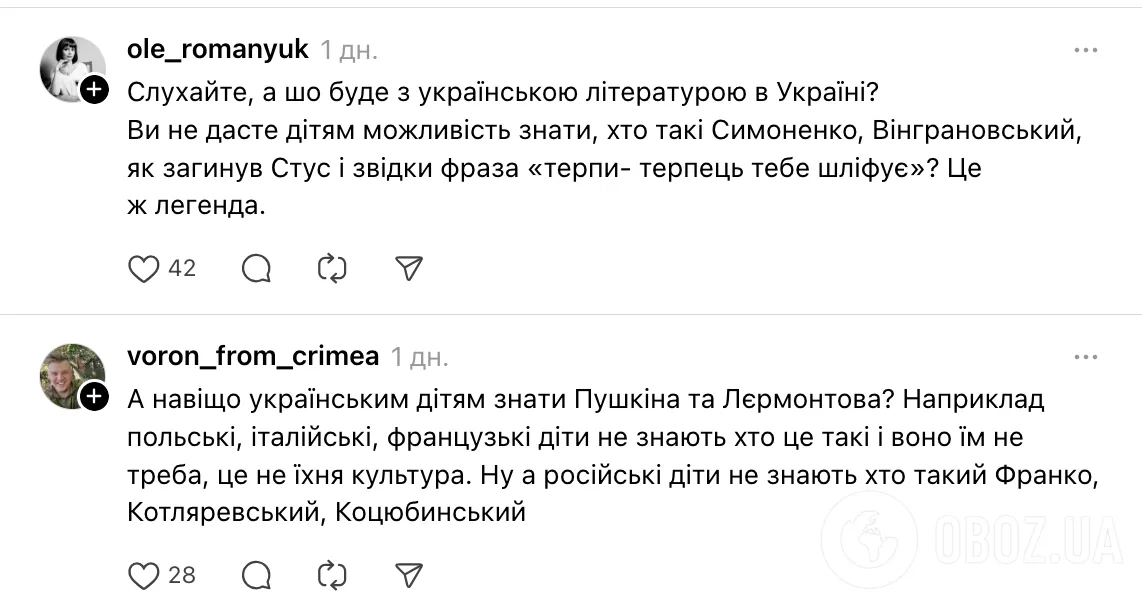Screen dimensions: 1142x604
Task: Follow ole_romanyuk via the plus badge
Action: [x=93, y=90]
